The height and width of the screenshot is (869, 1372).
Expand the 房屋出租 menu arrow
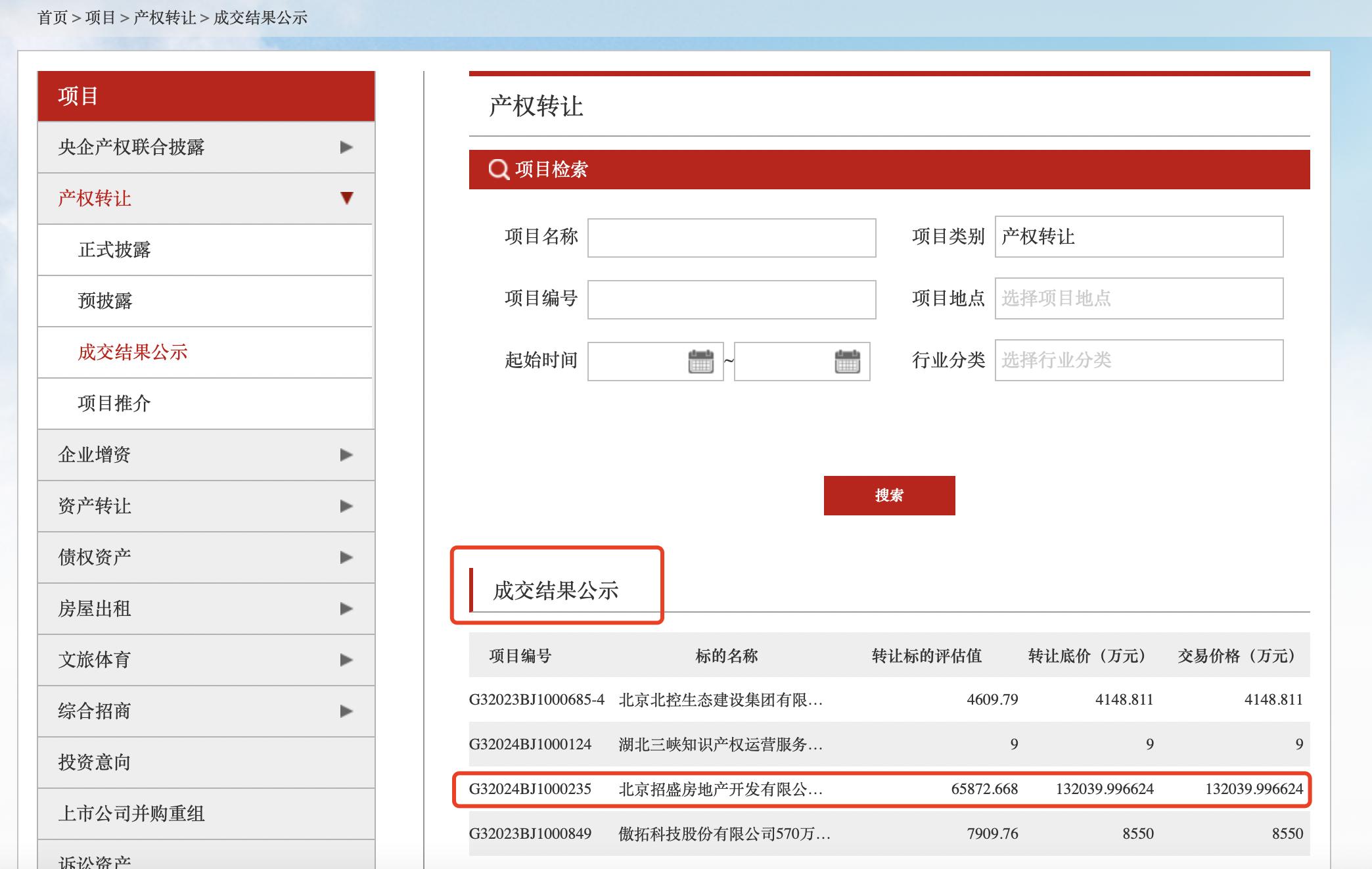[x=346, y=609]
